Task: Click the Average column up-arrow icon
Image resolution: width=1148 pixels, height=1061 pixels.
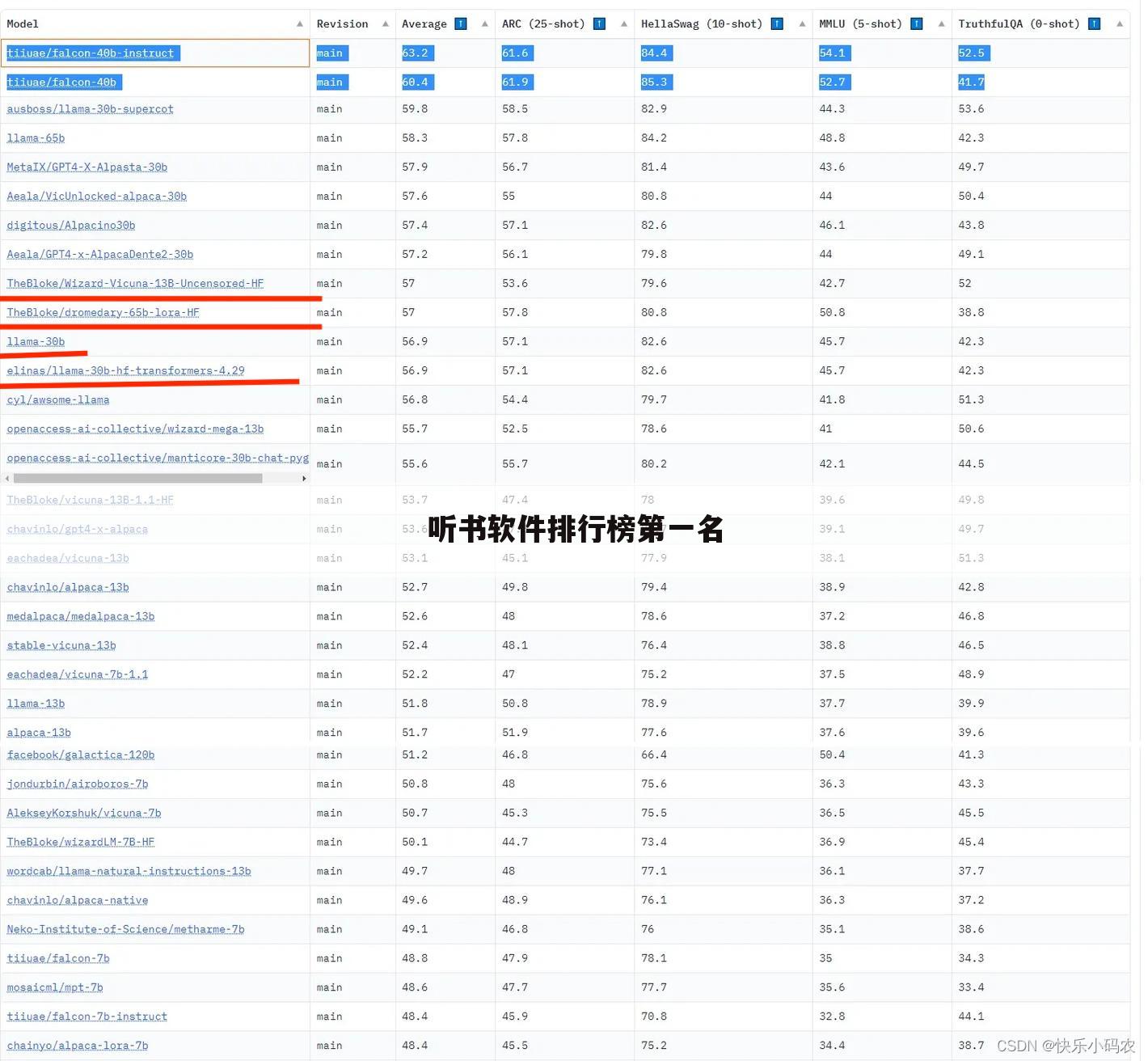Action: (461, 23)
